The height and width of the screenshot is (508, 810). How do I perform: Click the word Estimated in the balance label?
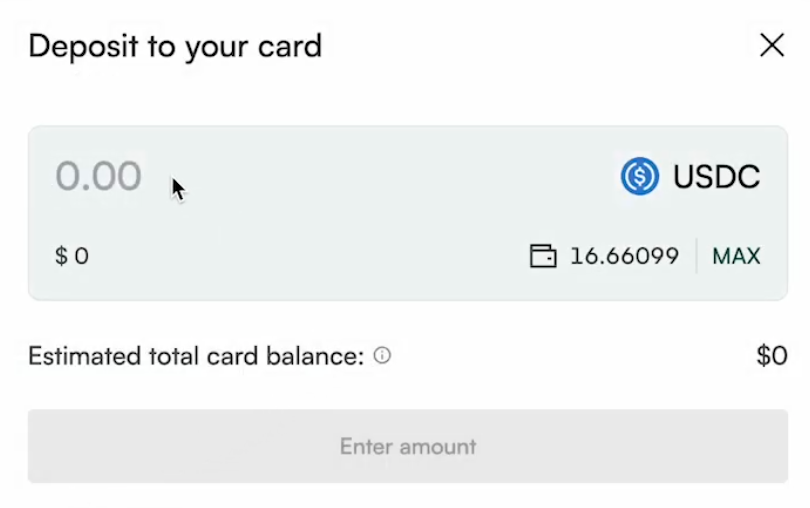85,356
